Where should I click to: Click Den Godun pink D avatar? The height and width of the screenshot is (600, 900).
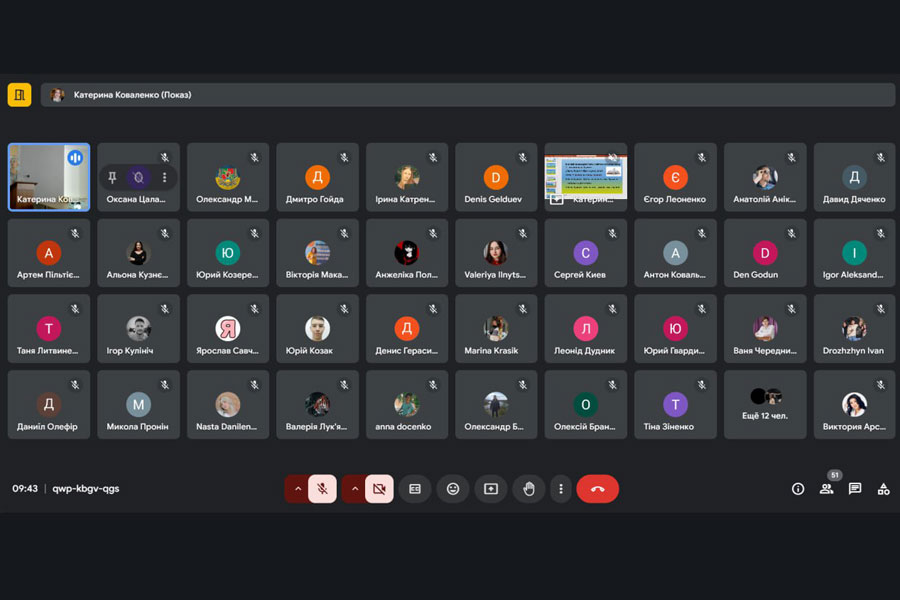[765, 253]
